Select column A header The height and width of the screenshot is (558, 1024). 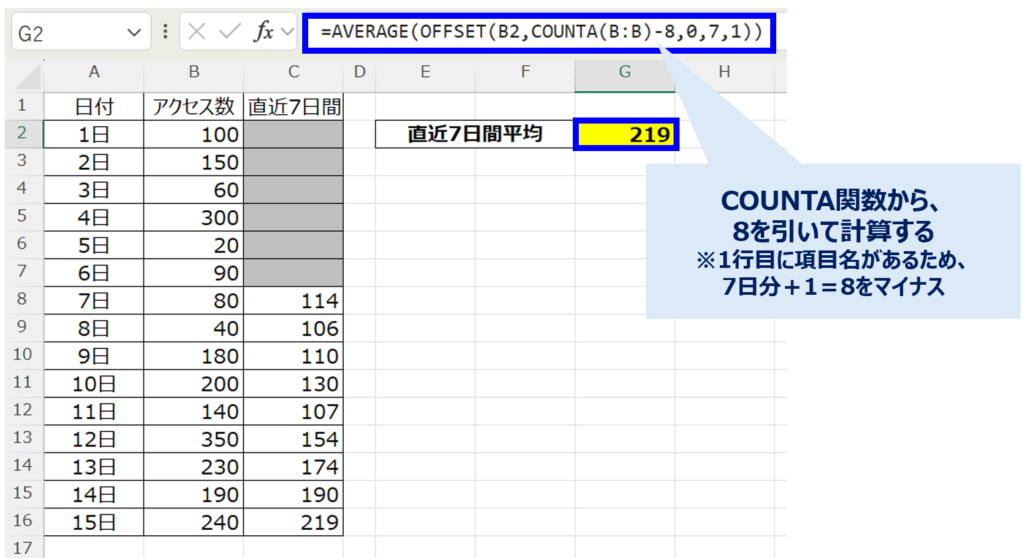pos(94,72)
